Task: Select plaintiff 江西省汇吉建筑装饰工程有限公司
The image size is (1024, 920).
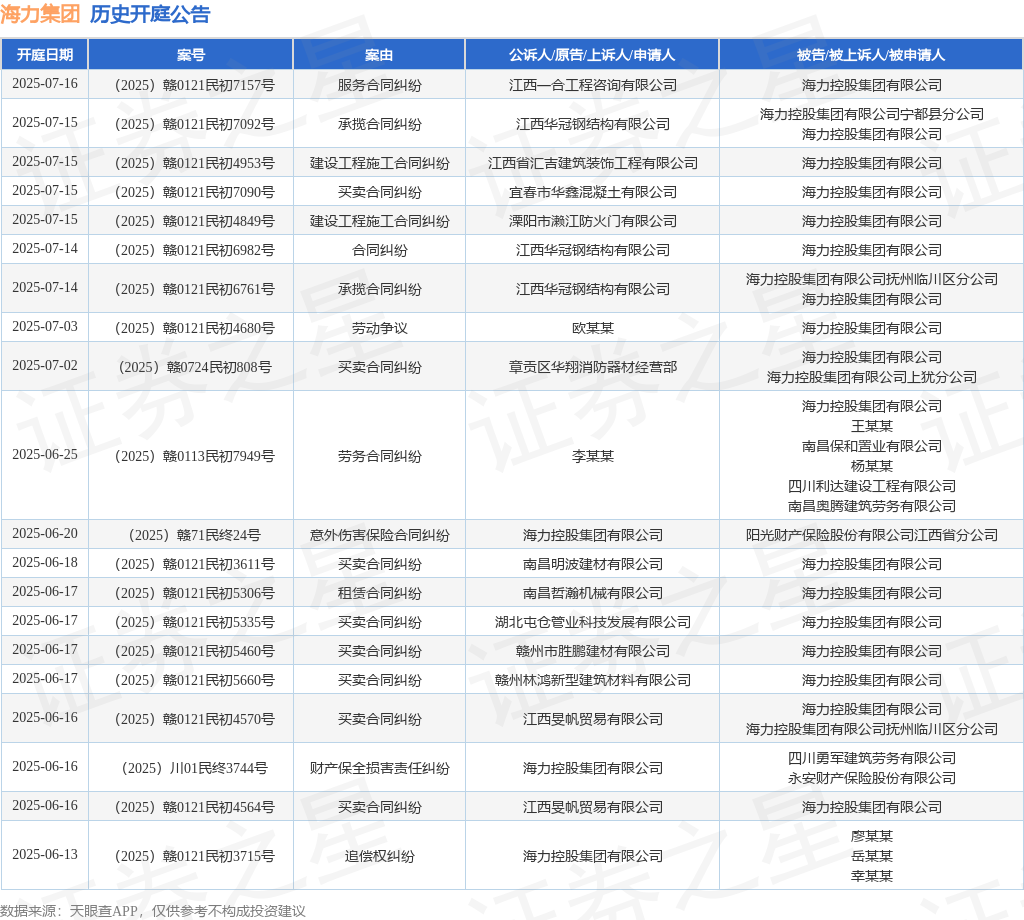Action: click(592, 163)
